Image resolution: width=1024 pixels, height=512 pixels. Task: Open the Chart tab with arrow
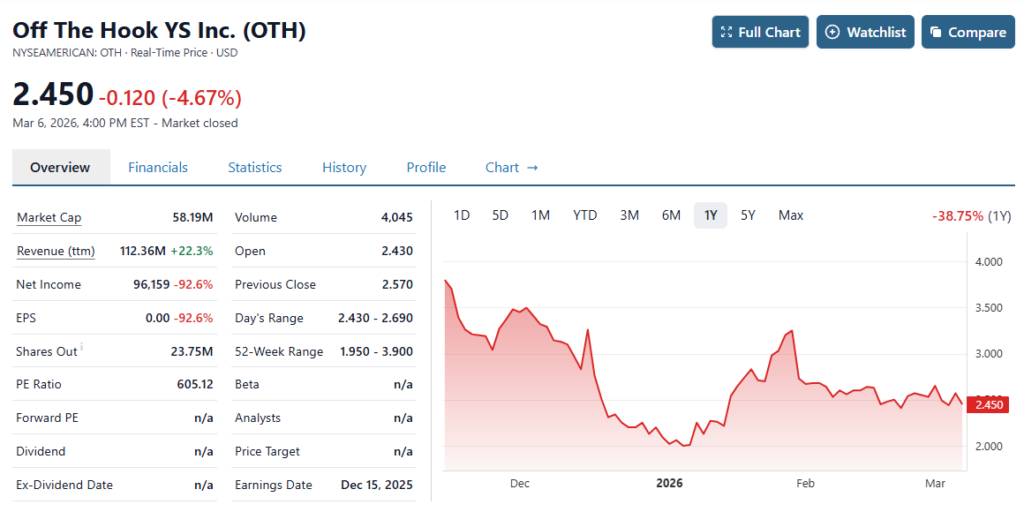click(511, 167)
